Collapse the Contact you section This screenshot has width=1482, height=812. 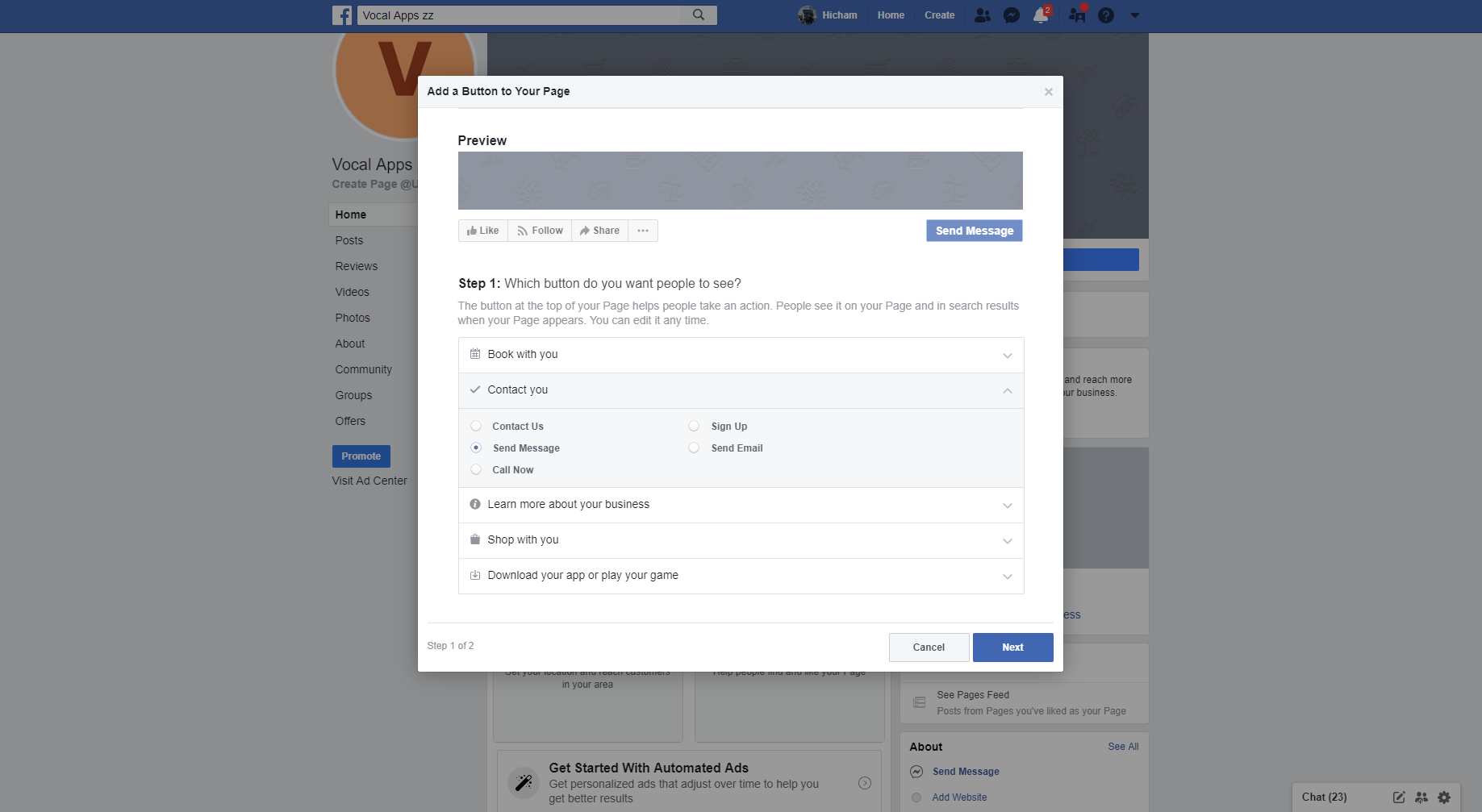[x=741, y=390]
